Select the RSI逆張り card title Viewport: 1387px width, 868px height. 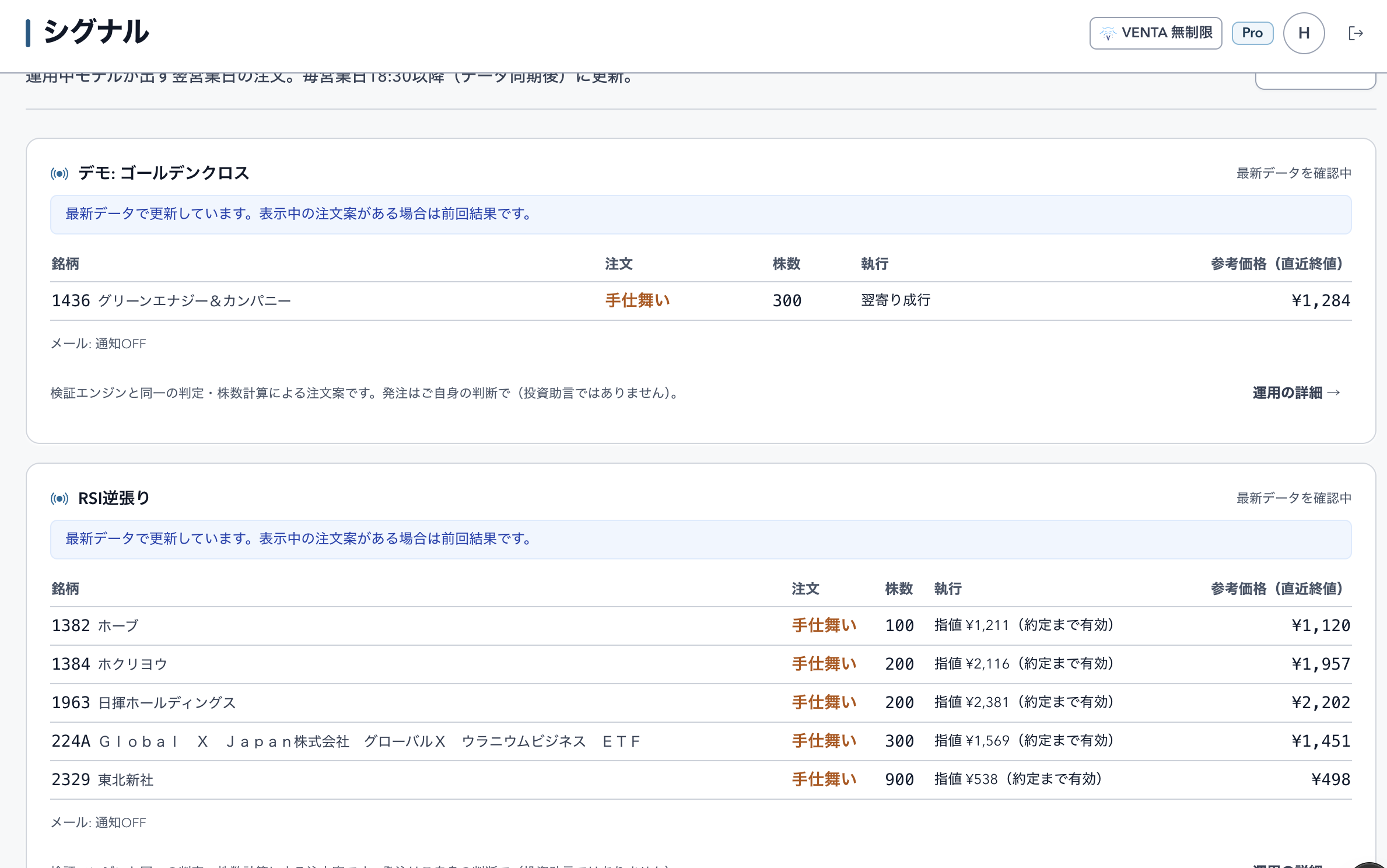click(114, 498)
